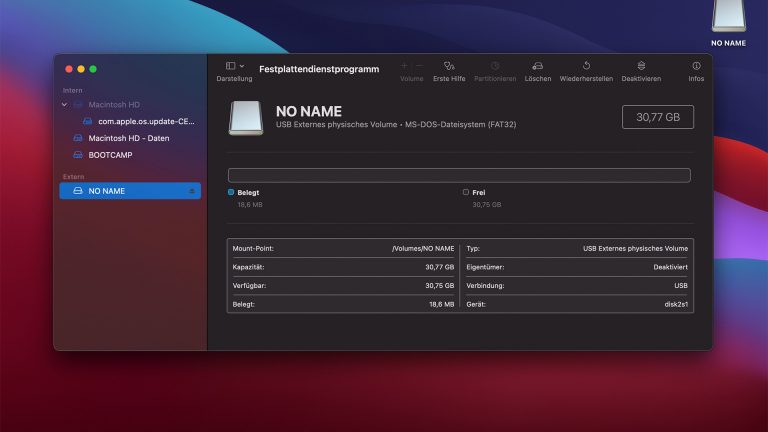
Task: Remove a volume with the minus button
Action: tap(419, 66)
